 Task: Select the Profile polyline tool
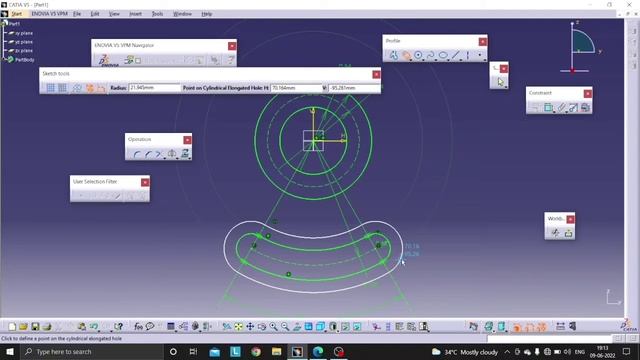coord(393,55)
